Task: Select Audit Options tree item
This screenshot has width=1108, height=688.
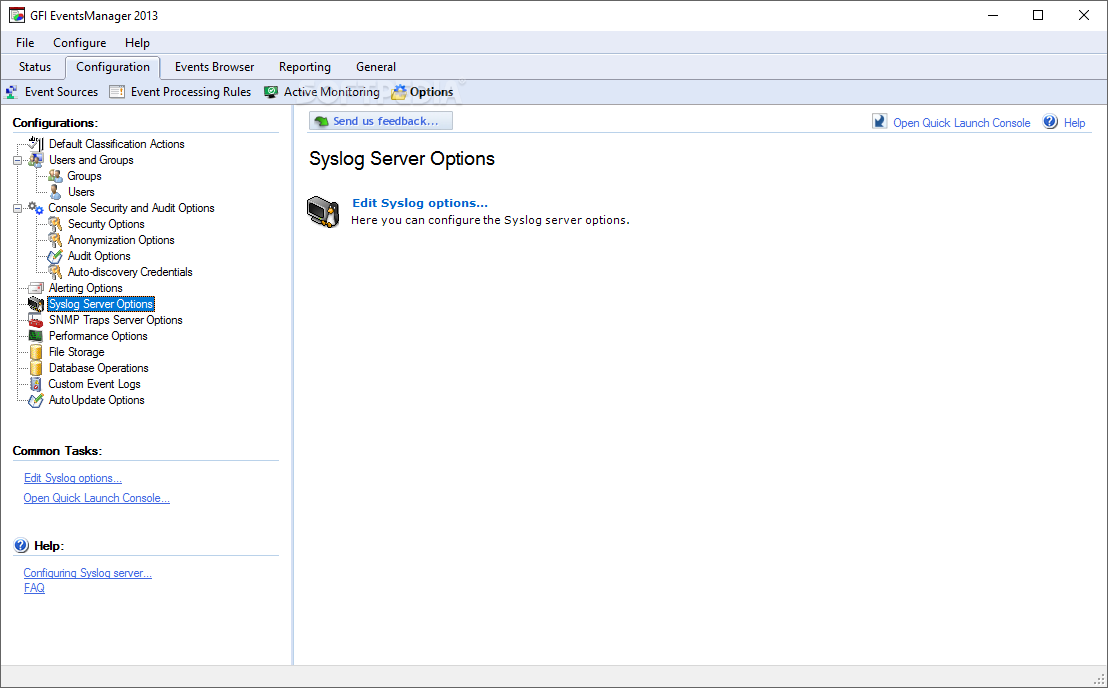Action: click(x=99, y=256)
